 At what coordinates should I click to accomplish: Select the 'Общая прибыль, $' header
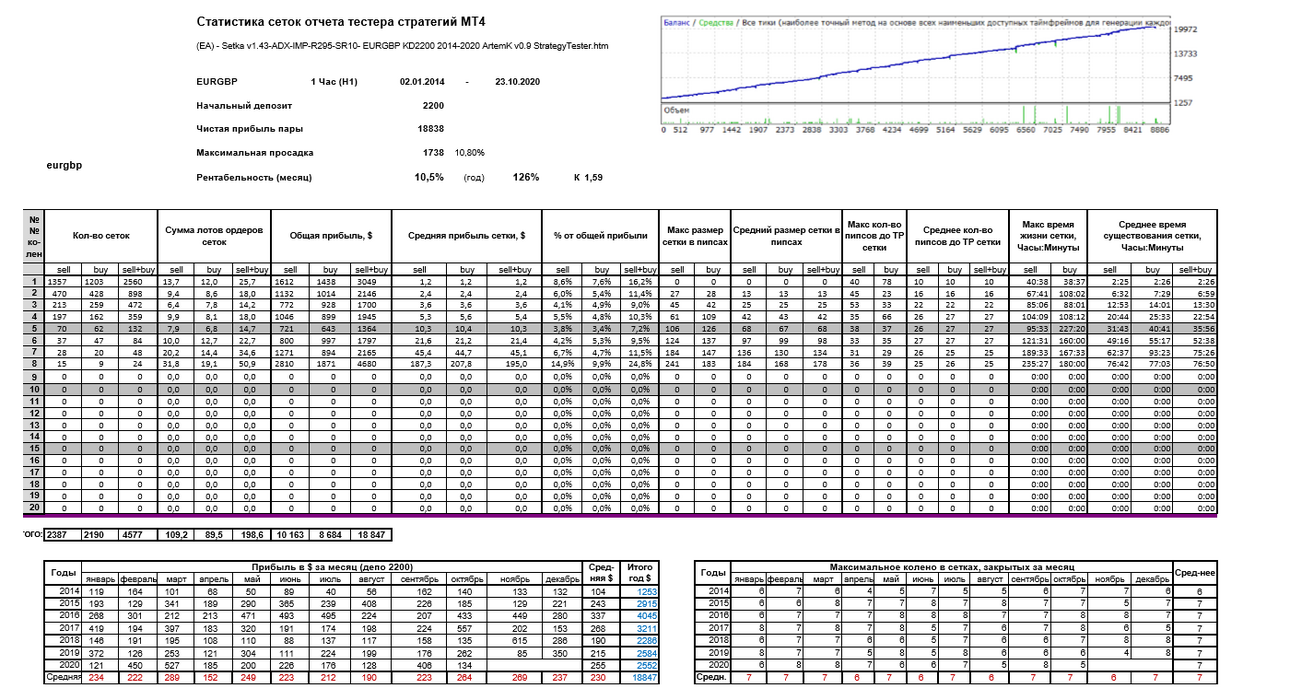tap(331, 236)
